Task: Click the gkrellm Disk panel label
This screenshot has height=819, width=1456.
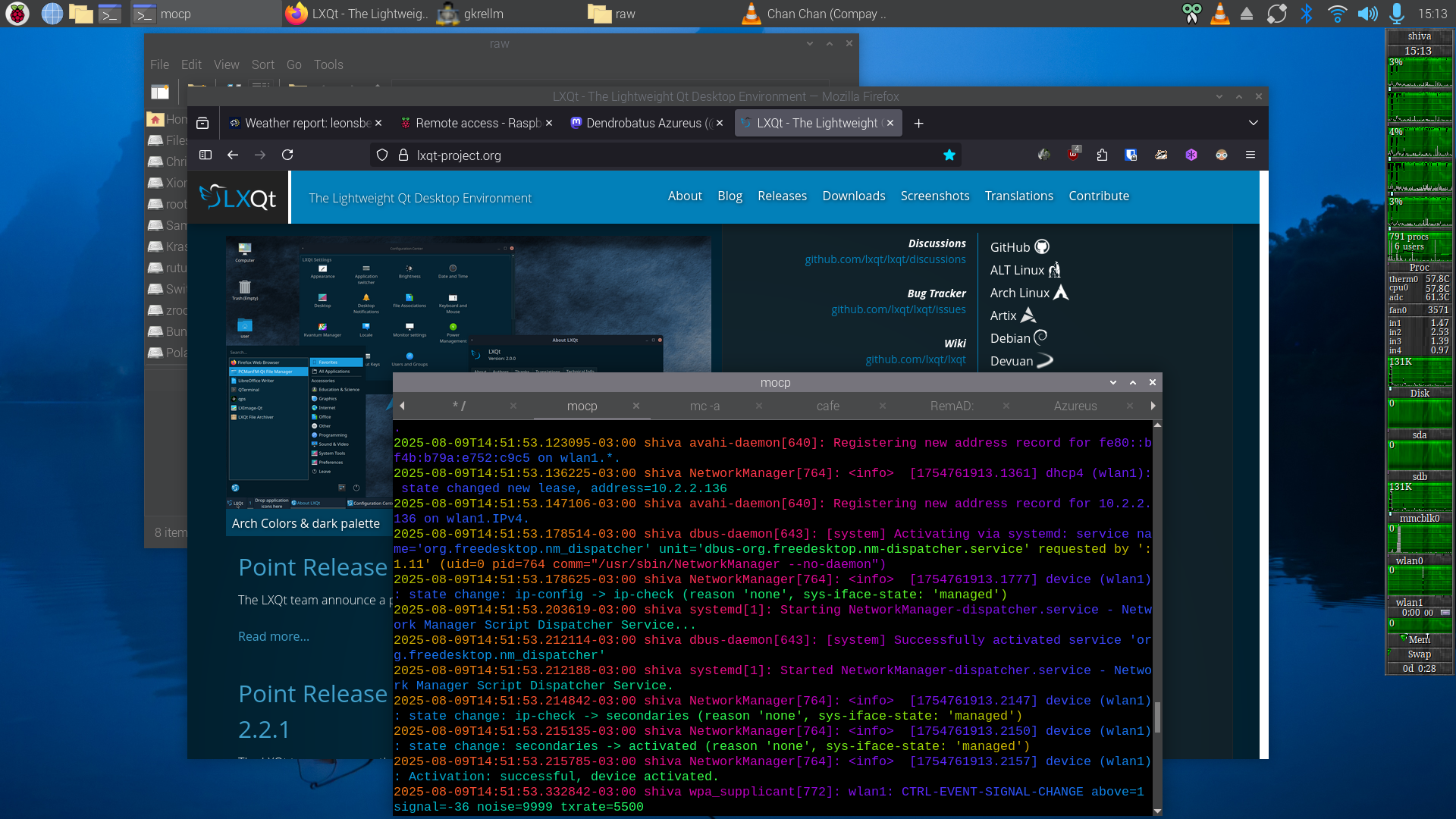Action: coord(1419,394)
